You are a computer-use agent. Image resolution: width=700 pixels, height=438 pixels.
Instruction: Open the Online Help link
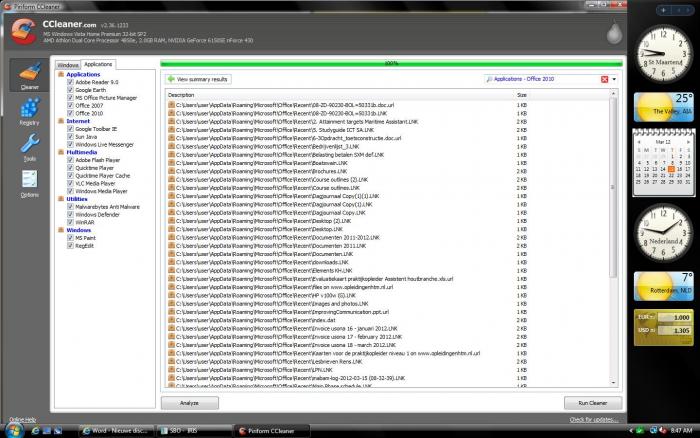click(x=22, y=419)
